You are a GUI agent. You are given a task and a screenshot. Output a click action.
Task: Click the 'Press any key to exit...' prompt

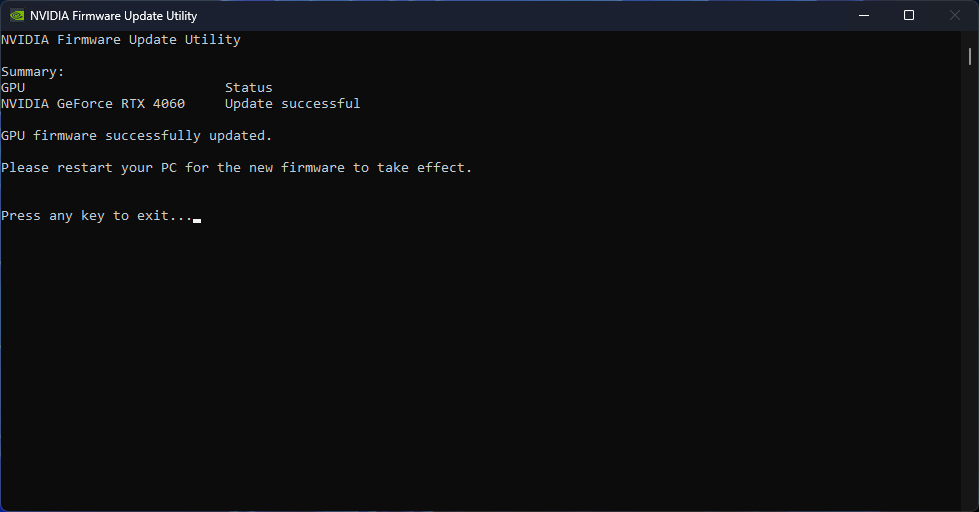97,215
